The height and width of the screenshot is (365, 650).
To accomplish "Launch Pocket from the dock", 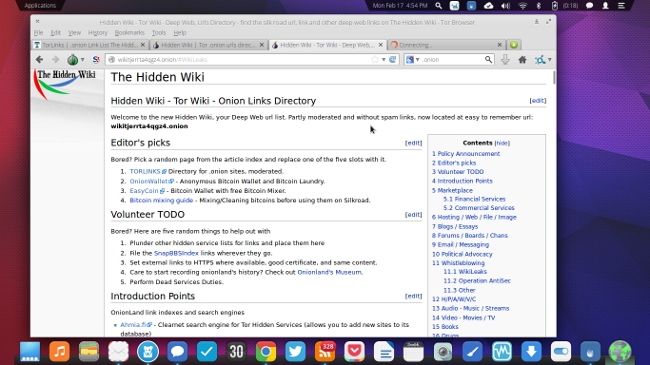I will click(354, 352).
